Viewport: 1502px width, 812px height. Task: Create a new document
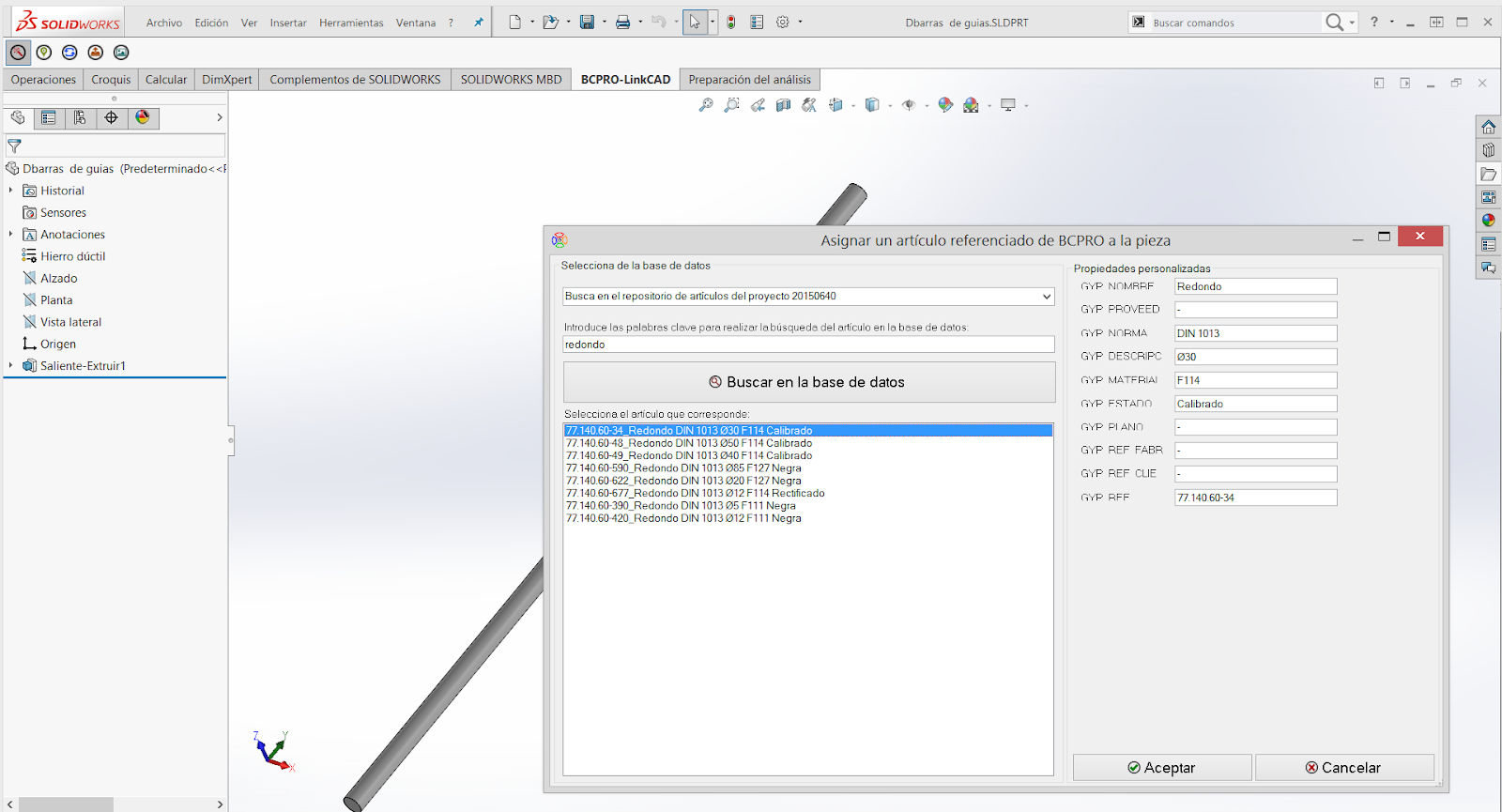(x=515, y=22)
